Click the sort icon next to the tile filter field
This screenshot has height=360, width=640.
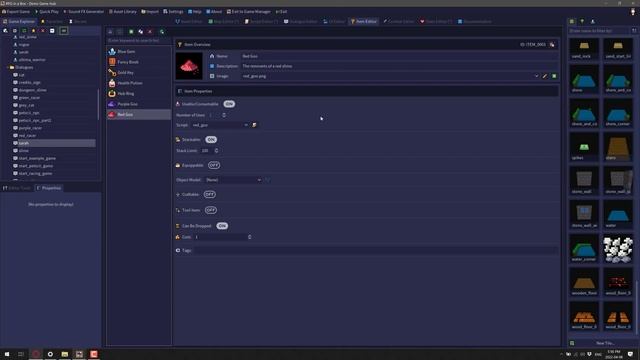point(634,31)
